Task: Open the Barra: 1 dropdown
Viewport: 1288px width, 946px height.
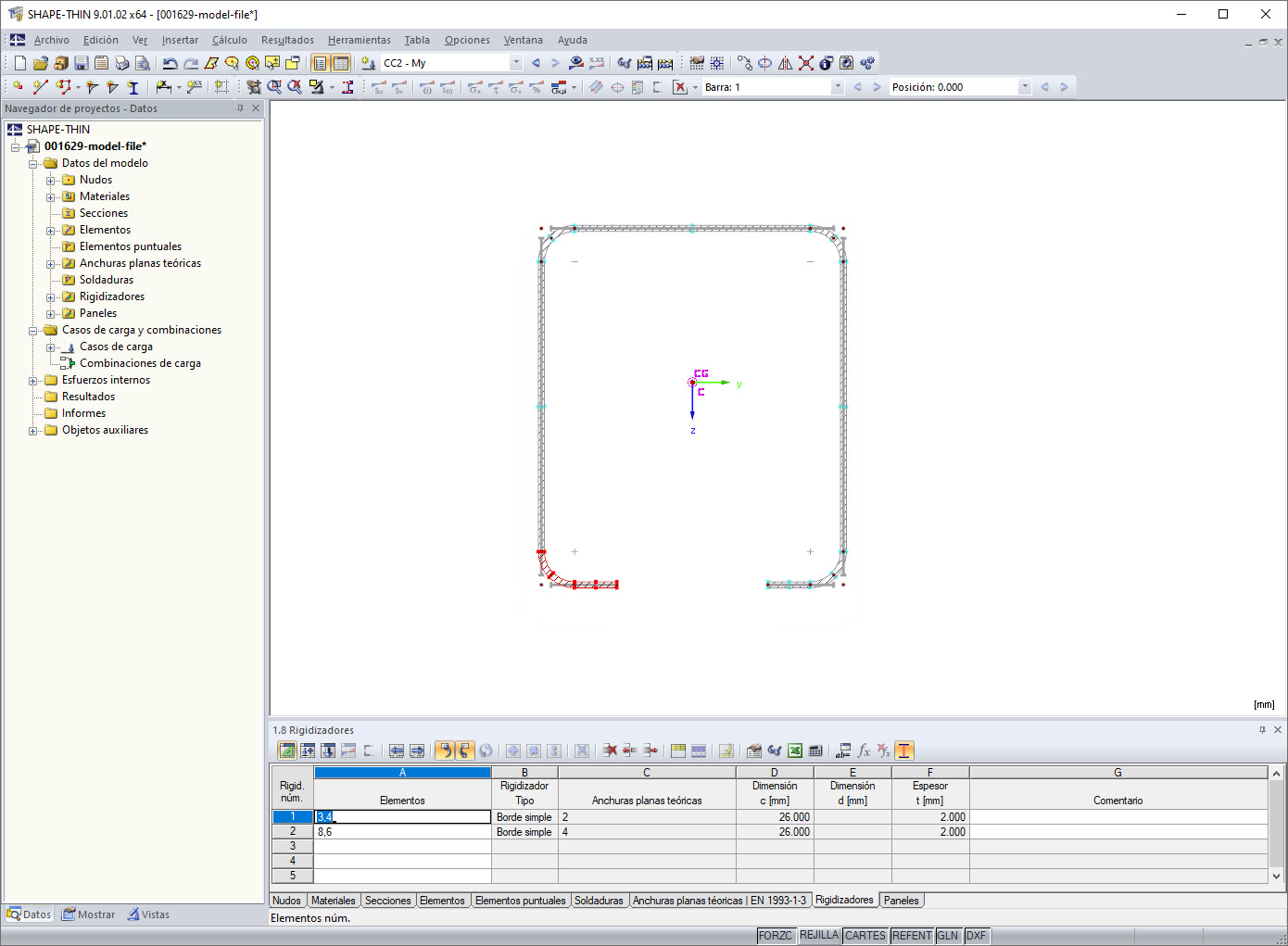Action: pos(838,87)
